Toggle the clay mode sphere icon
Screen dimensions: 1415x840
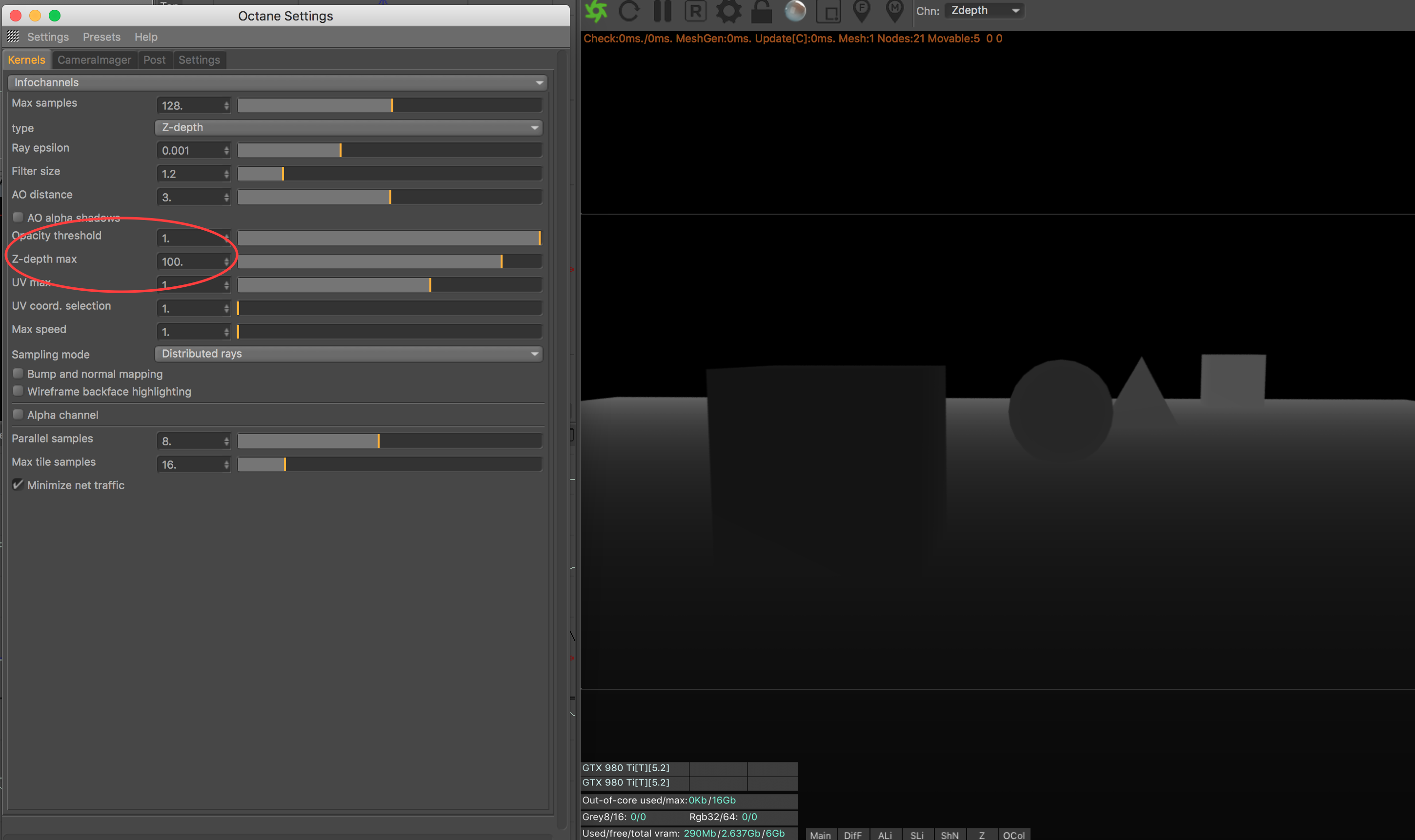795,11
